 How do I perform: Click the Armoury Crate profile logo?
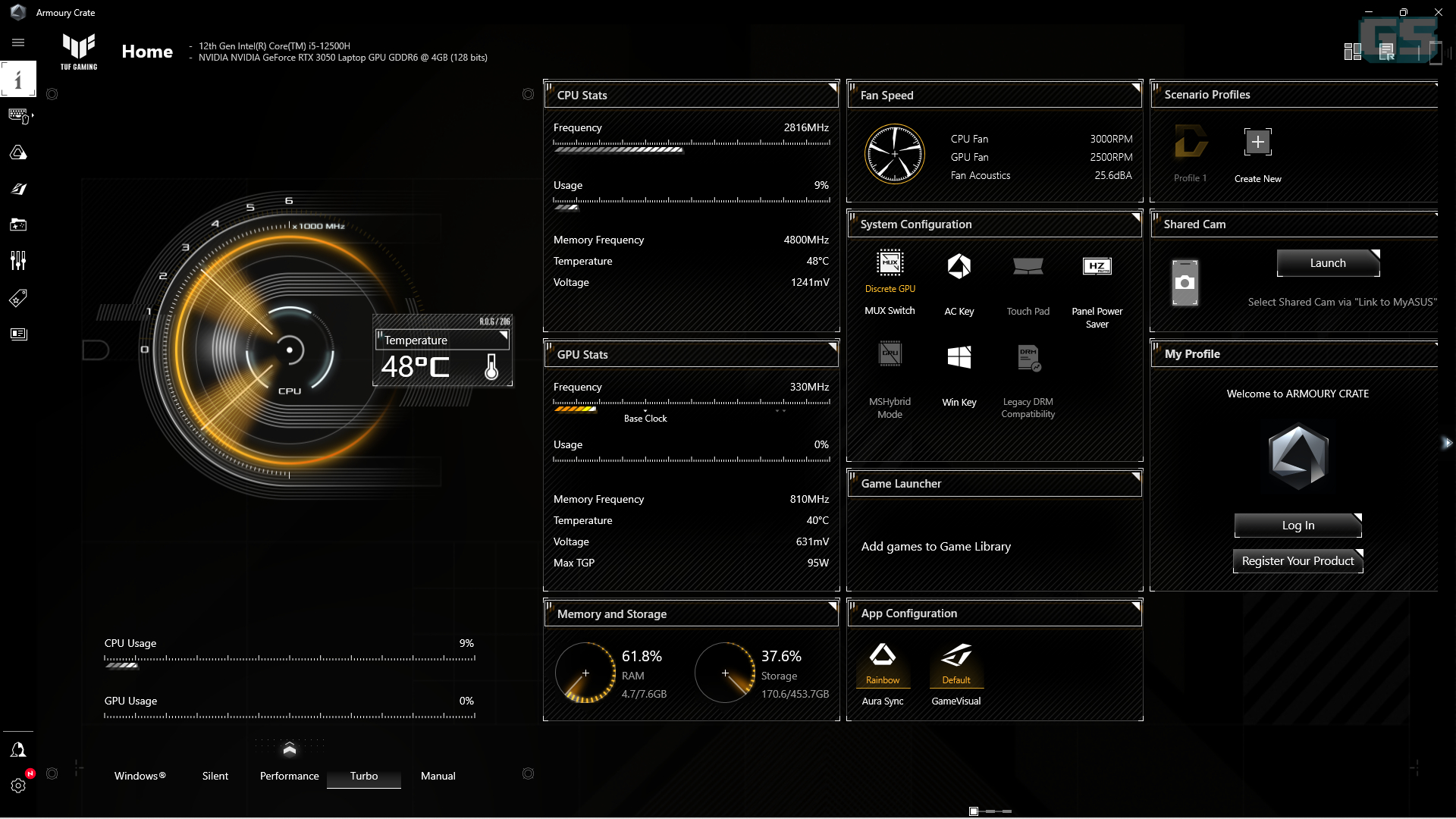(1298, 457)
